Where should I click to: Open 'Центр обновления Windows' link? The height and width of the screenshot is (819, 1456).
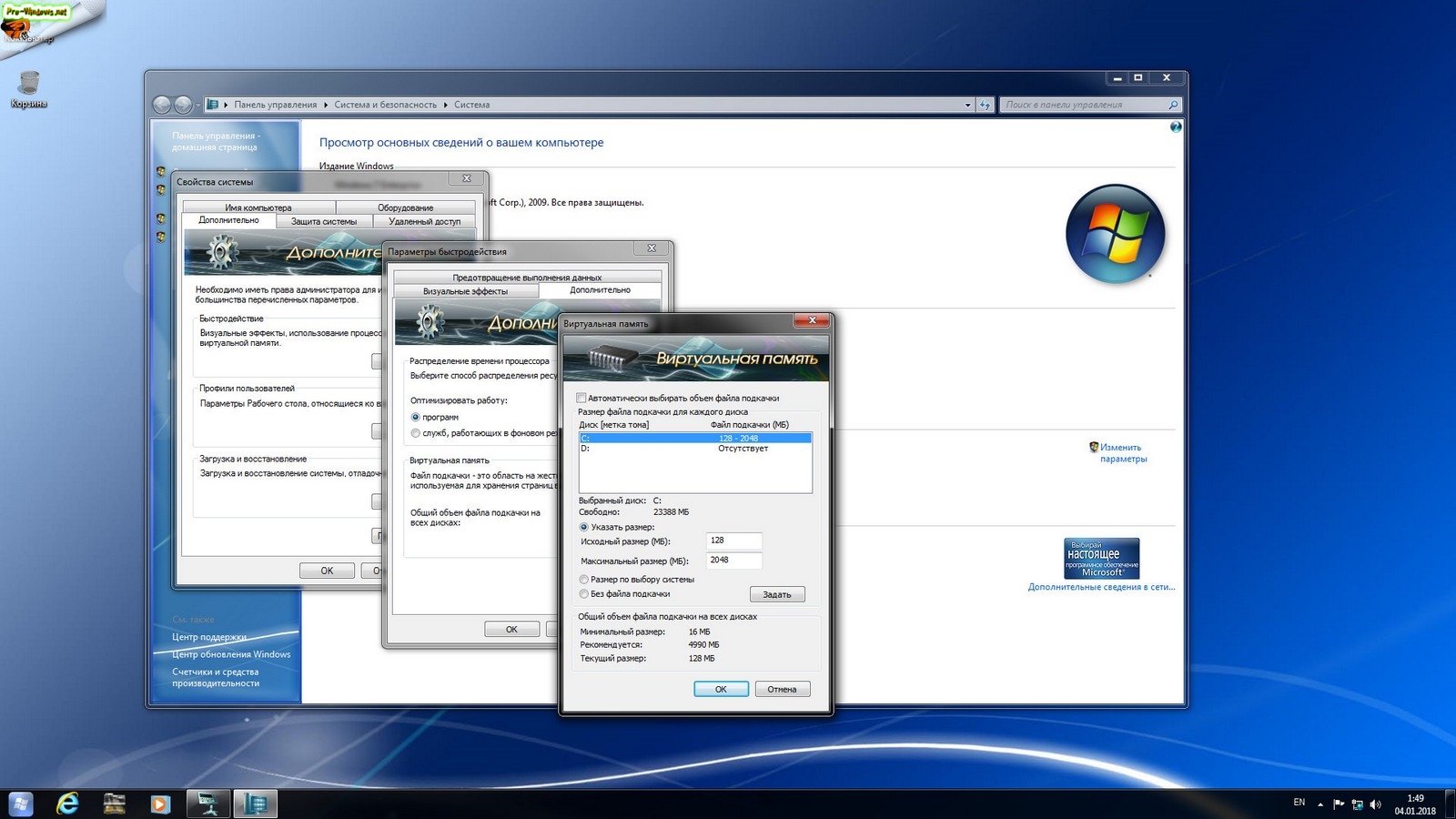[231, 654]
